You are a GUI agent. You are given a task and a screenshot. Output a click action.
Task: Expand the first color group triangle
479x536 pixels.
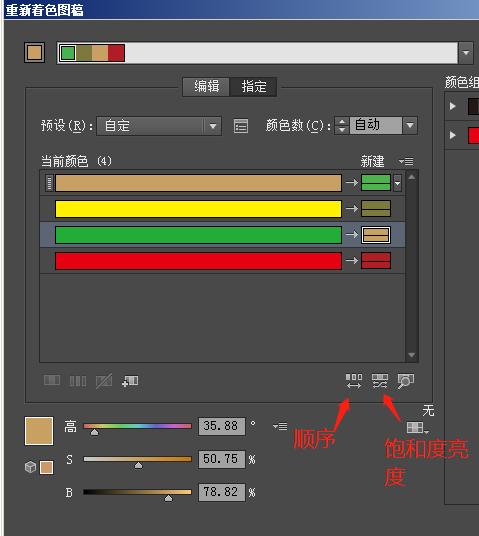click(453, 106)
